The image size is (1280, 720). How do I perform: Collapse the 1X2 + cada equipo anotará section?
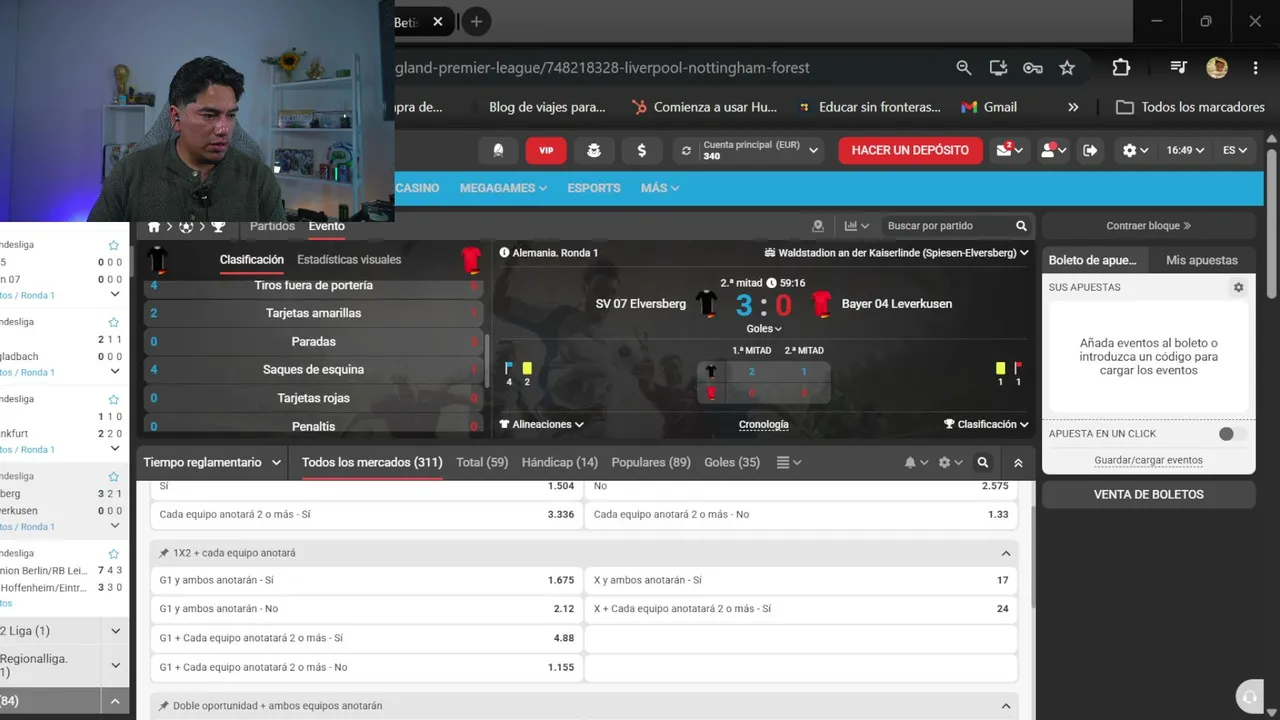(1006, 553)
